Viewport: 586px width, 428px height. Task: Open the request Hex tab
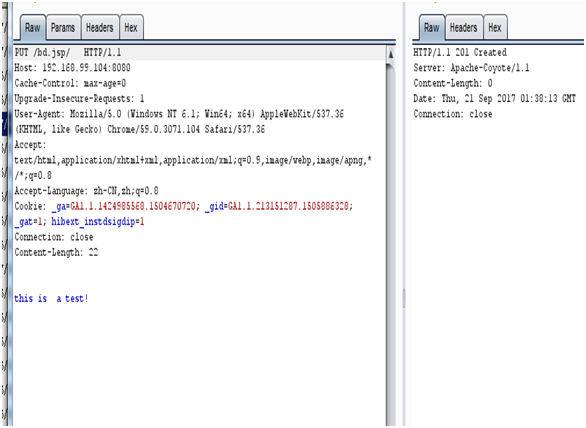point(131,28)
